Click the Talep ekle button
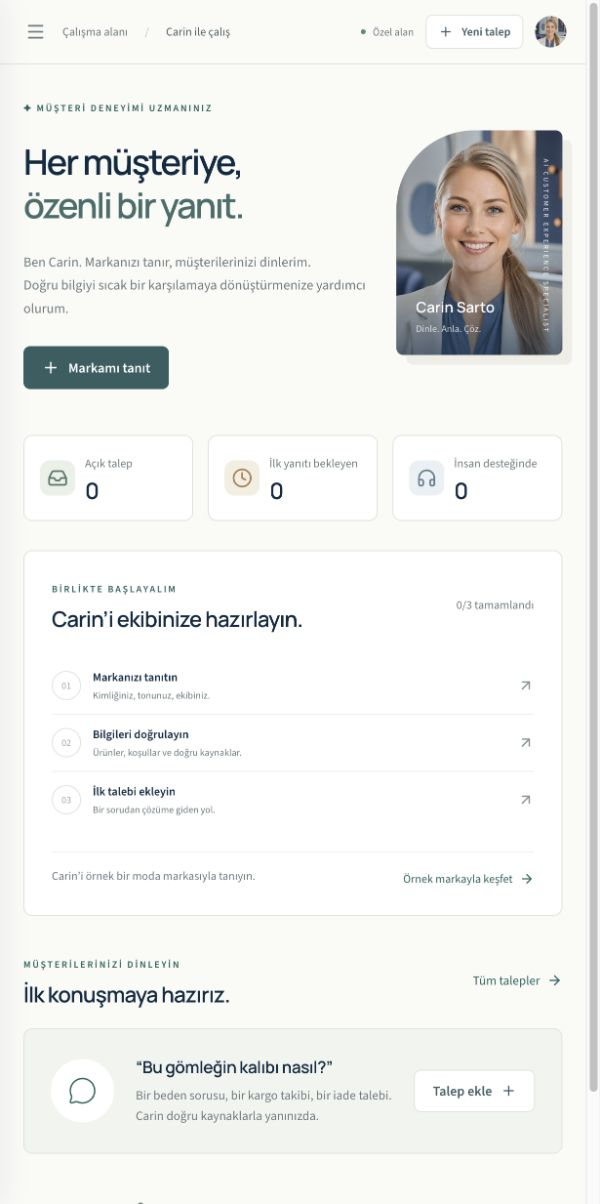The width and height of the screenshot is (600, 1204). coord(474,1091)
